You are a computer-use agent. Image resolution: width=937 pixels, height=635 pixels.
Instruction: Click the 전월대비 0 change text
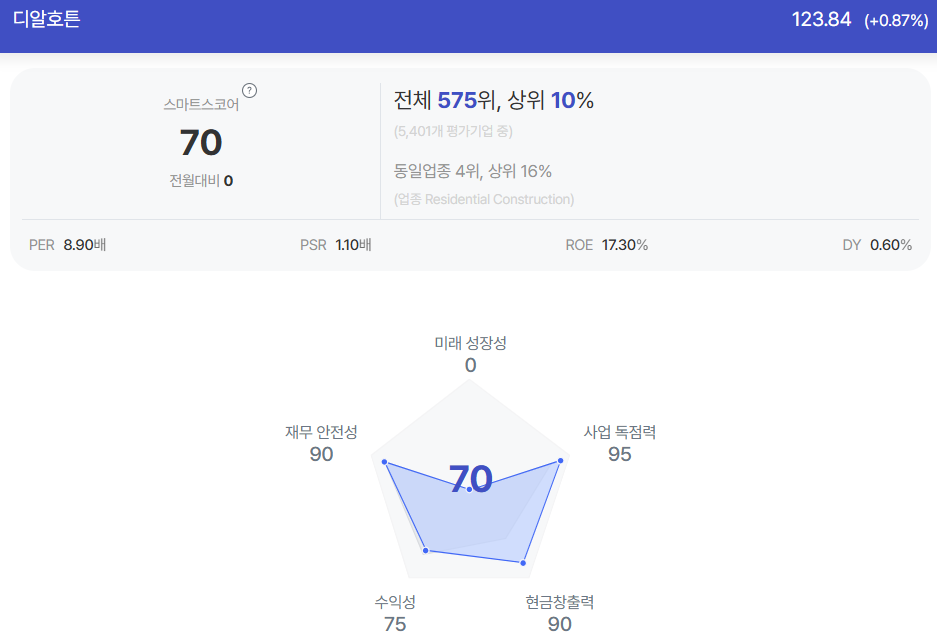click(x=201, y=181)
